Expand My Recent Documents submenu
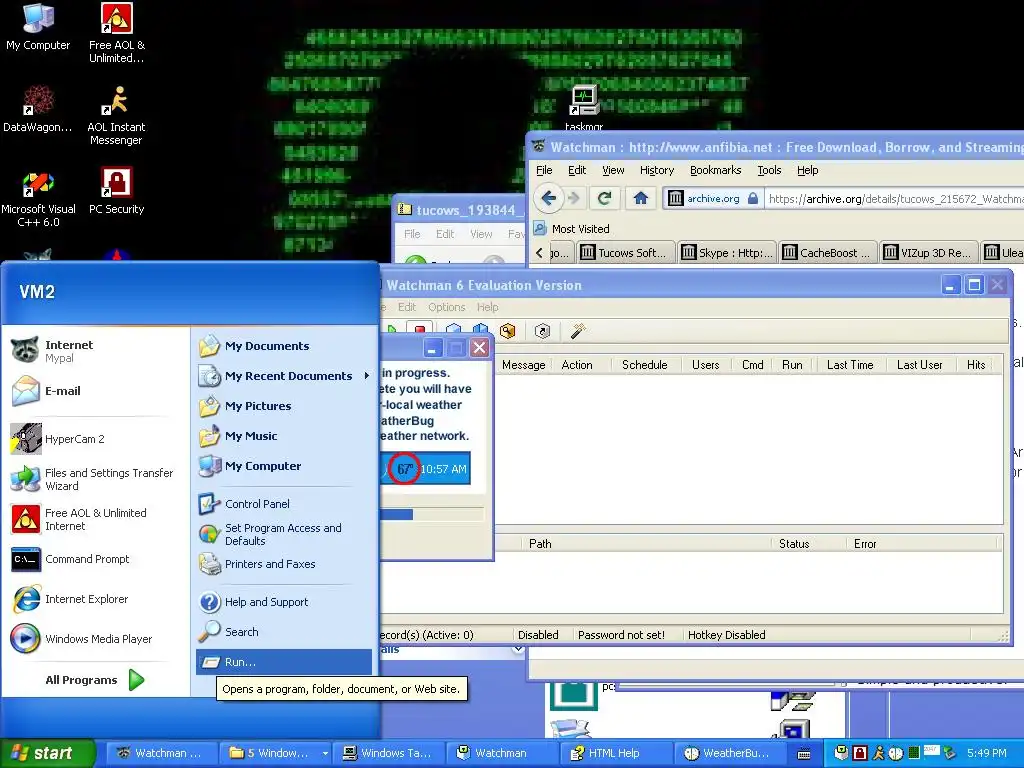The width and height of the screenshot is (1024, 768). [x=284, y=376]
